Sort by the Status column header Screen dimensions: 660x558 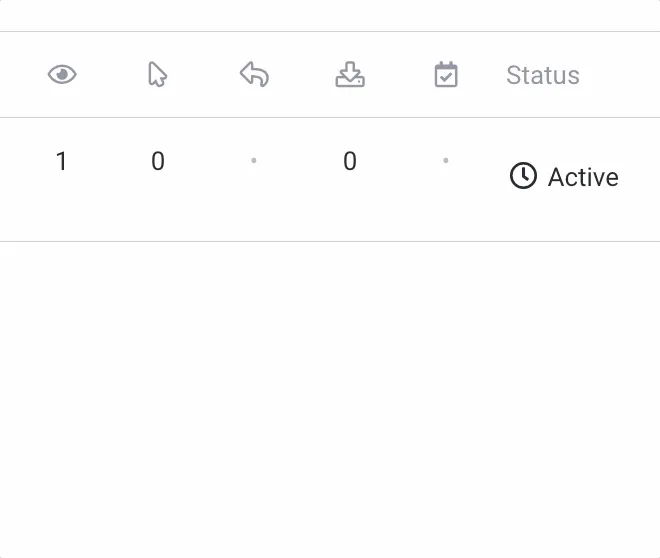[543, 75]
